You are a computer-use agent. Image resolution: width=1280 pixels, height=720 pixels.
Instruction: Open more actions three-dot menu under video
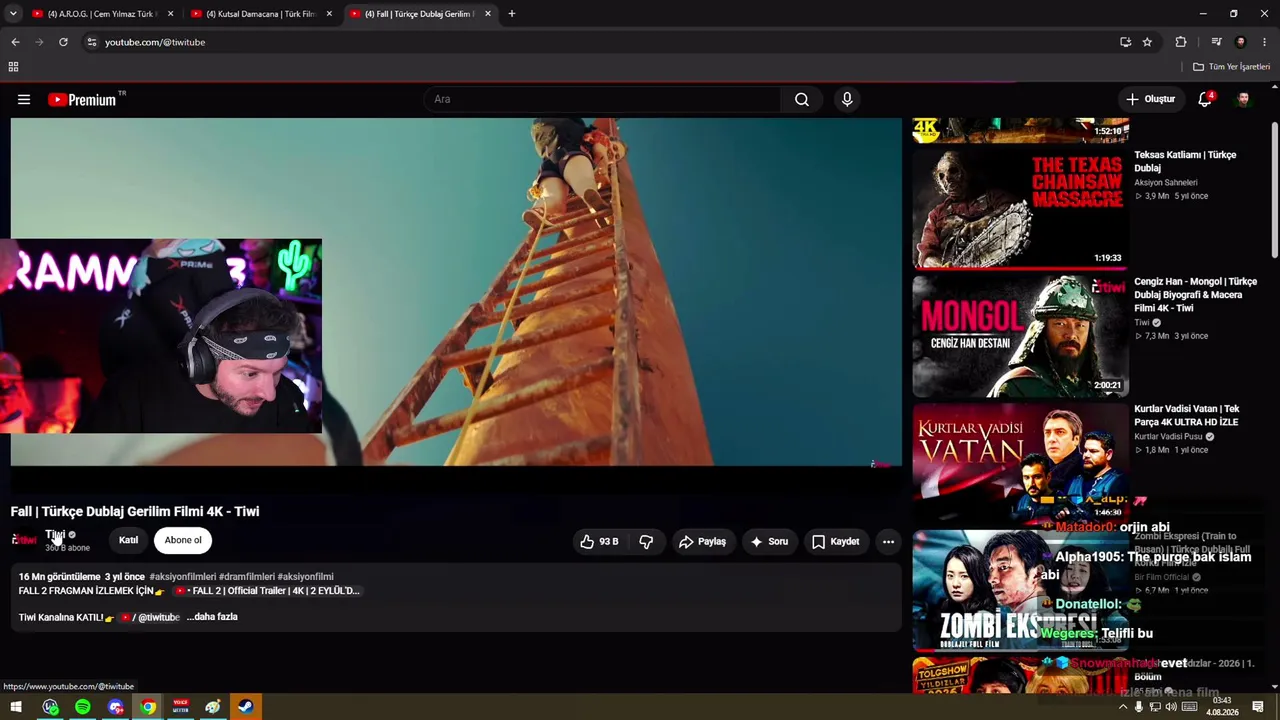pos(888,541)
